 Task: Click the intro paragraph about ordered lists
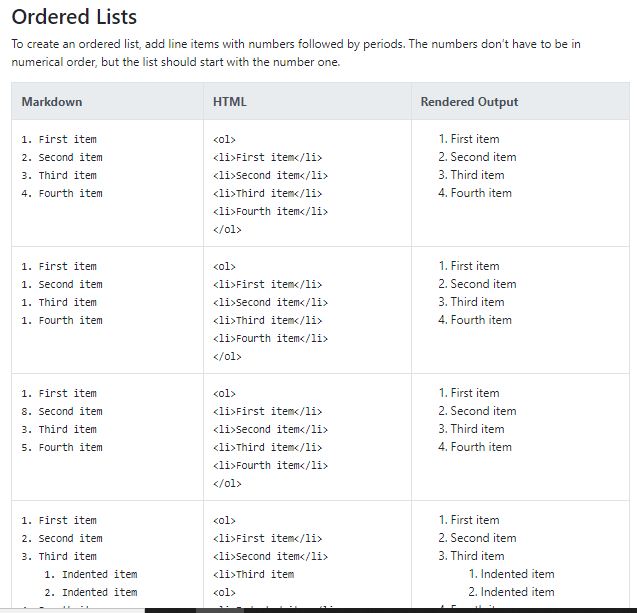(x=295, y=53)
